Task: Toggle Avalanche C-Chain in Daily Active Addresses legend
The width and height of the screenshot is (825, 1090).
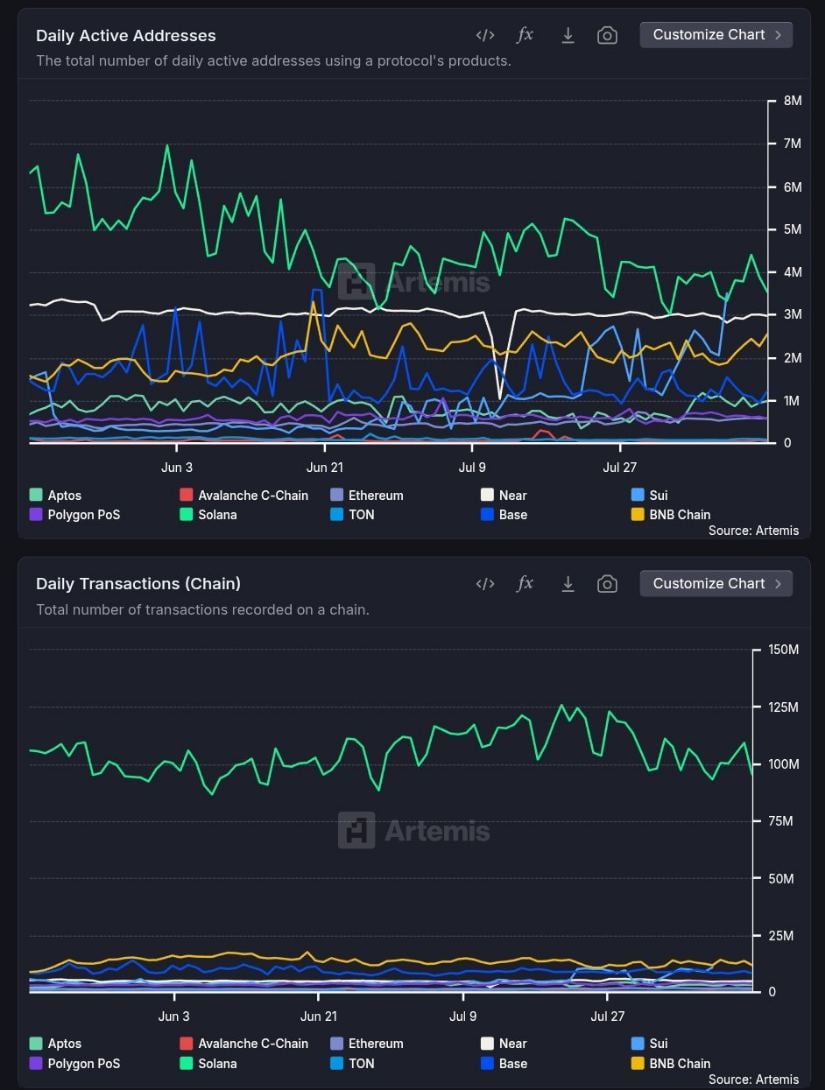Action: (244, 495)
